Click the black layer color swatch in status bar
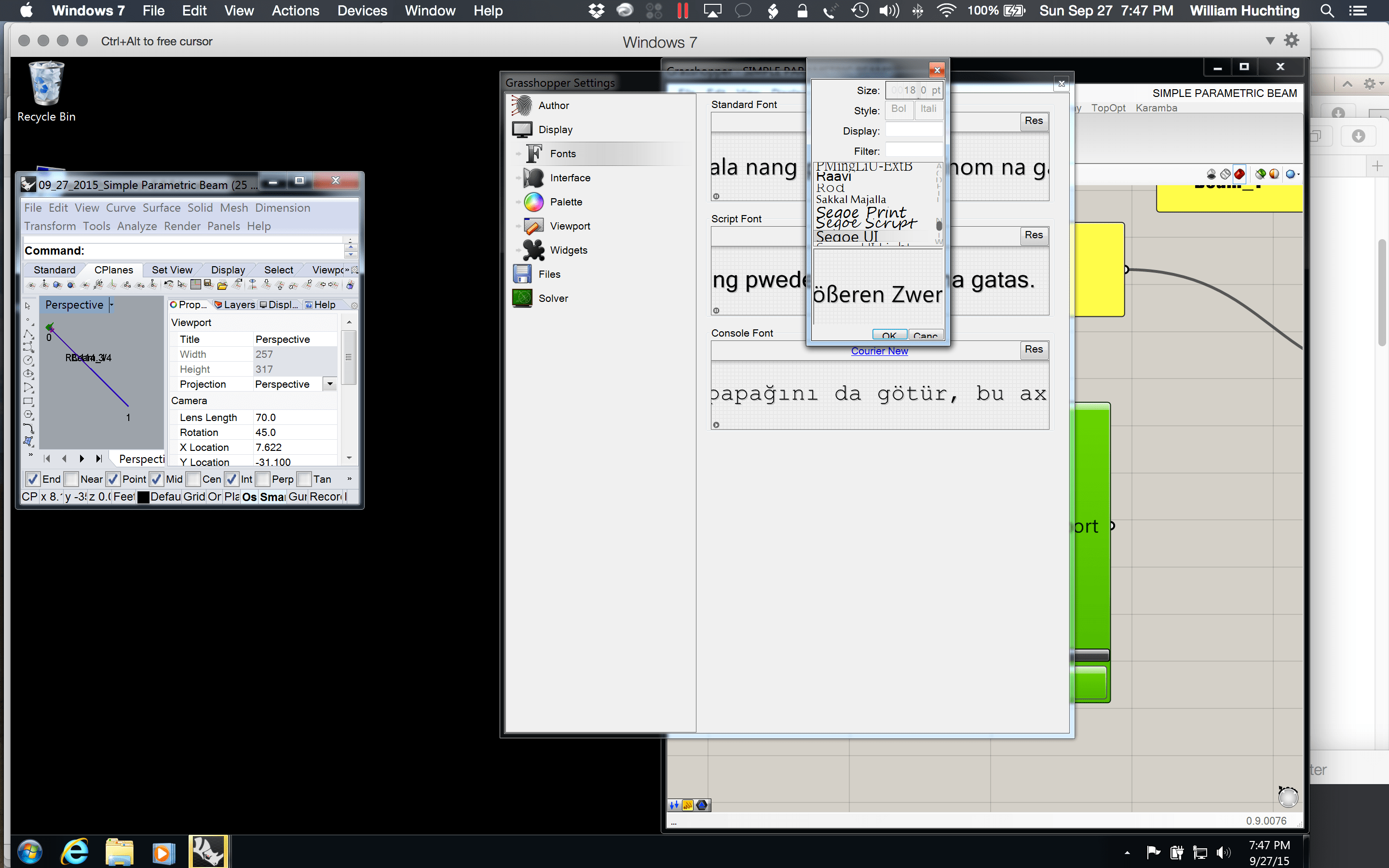The height and width of the screenshot is (868, 1389). click(144, 497)
